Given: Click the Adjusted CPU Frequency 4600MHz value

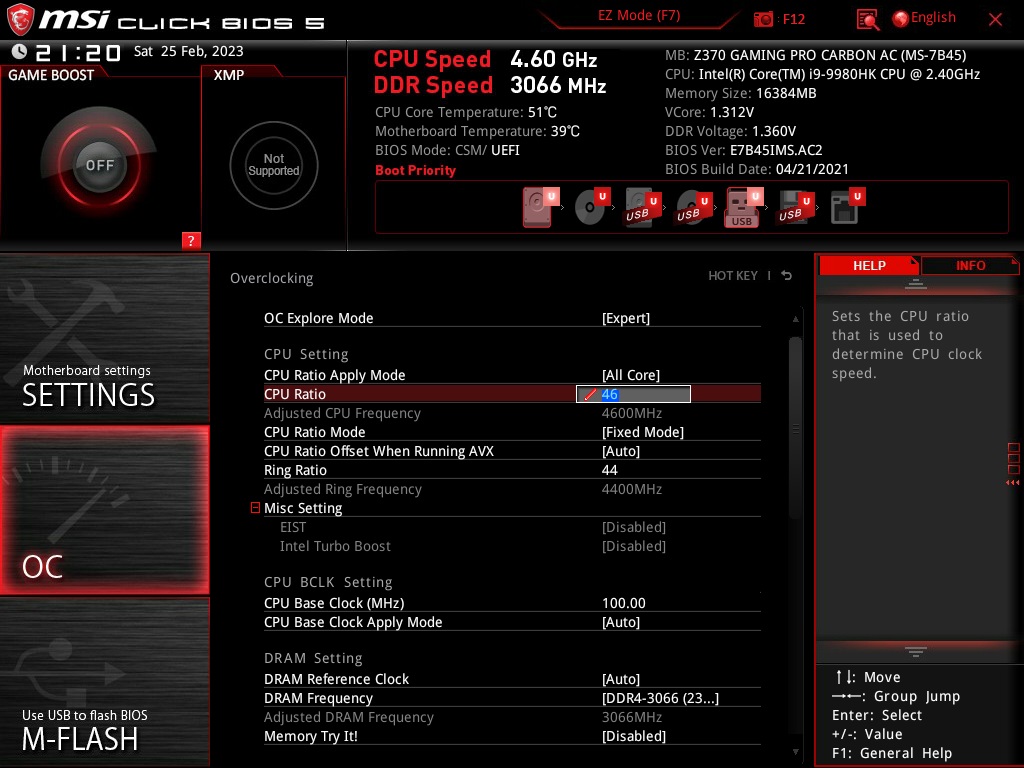Looking at the screenshot, I should 632,413.
